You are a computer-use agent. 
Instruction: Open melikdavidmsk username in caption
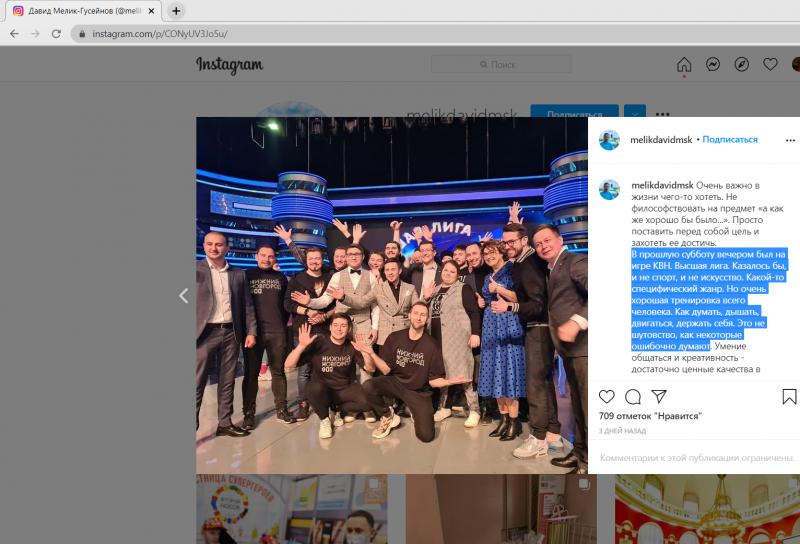coord(662,185)
